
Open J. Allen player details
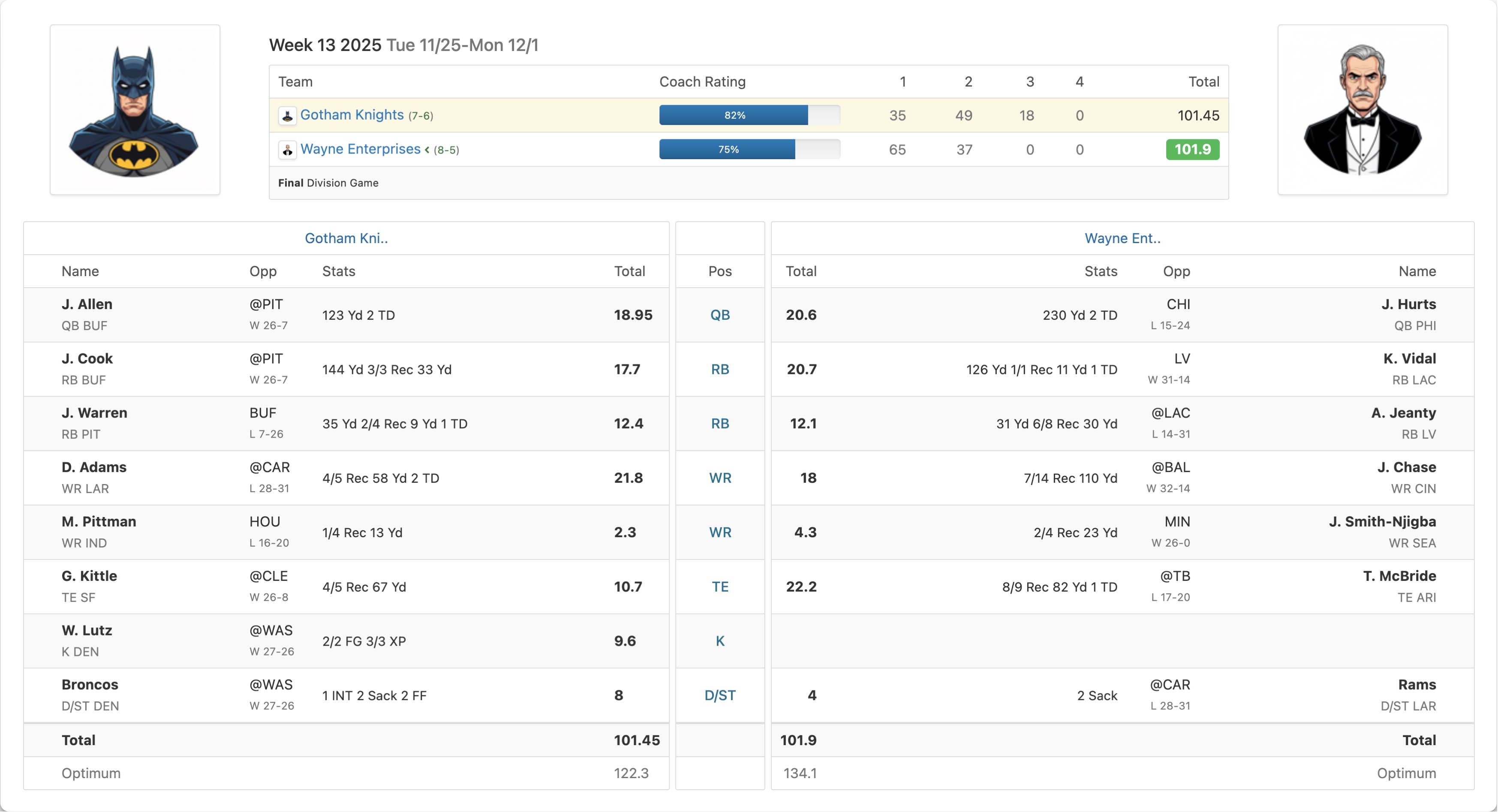[x=87, y=304]
